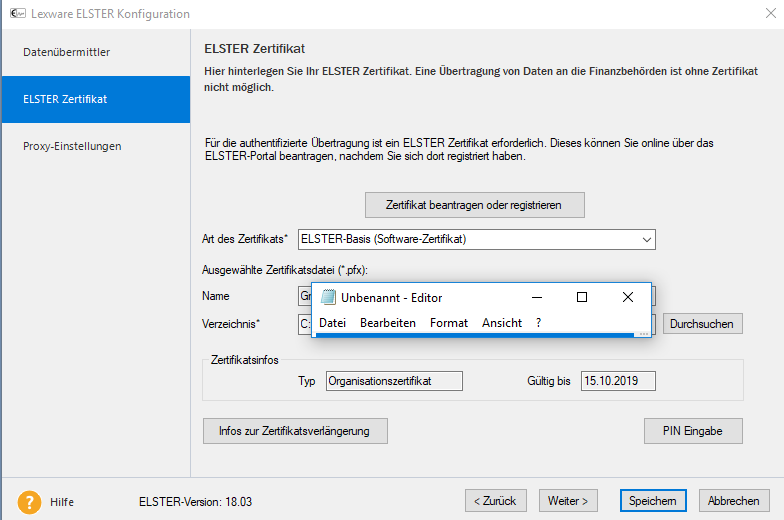The height and width of the screenshot is (520, 784).
Task: Open the Bearbeiten menu in Editor
Action: pos(388,323)
